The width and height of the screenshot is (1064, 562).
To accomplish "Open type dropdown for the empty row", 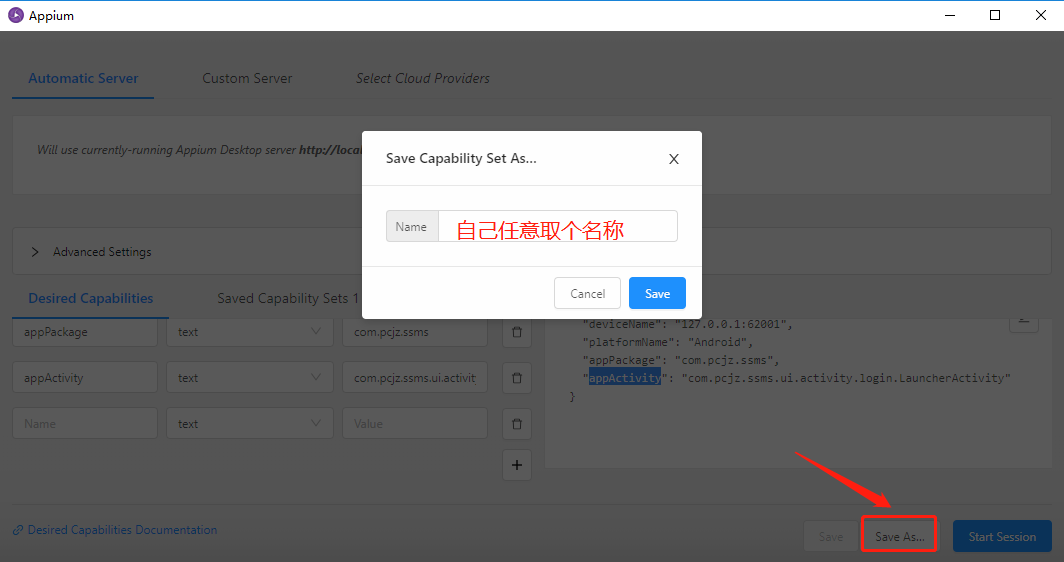I will coord(250,424).
